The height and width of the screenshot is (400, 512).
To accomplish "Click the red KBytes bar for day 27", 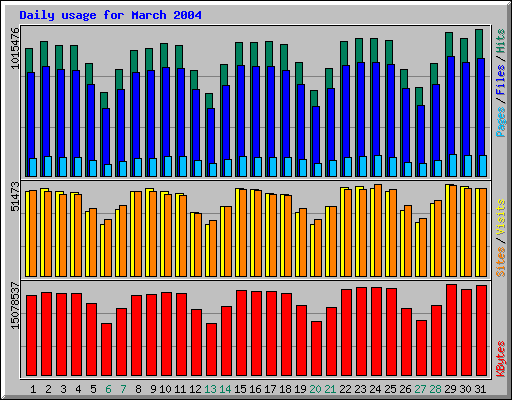I will pos(421,348).
